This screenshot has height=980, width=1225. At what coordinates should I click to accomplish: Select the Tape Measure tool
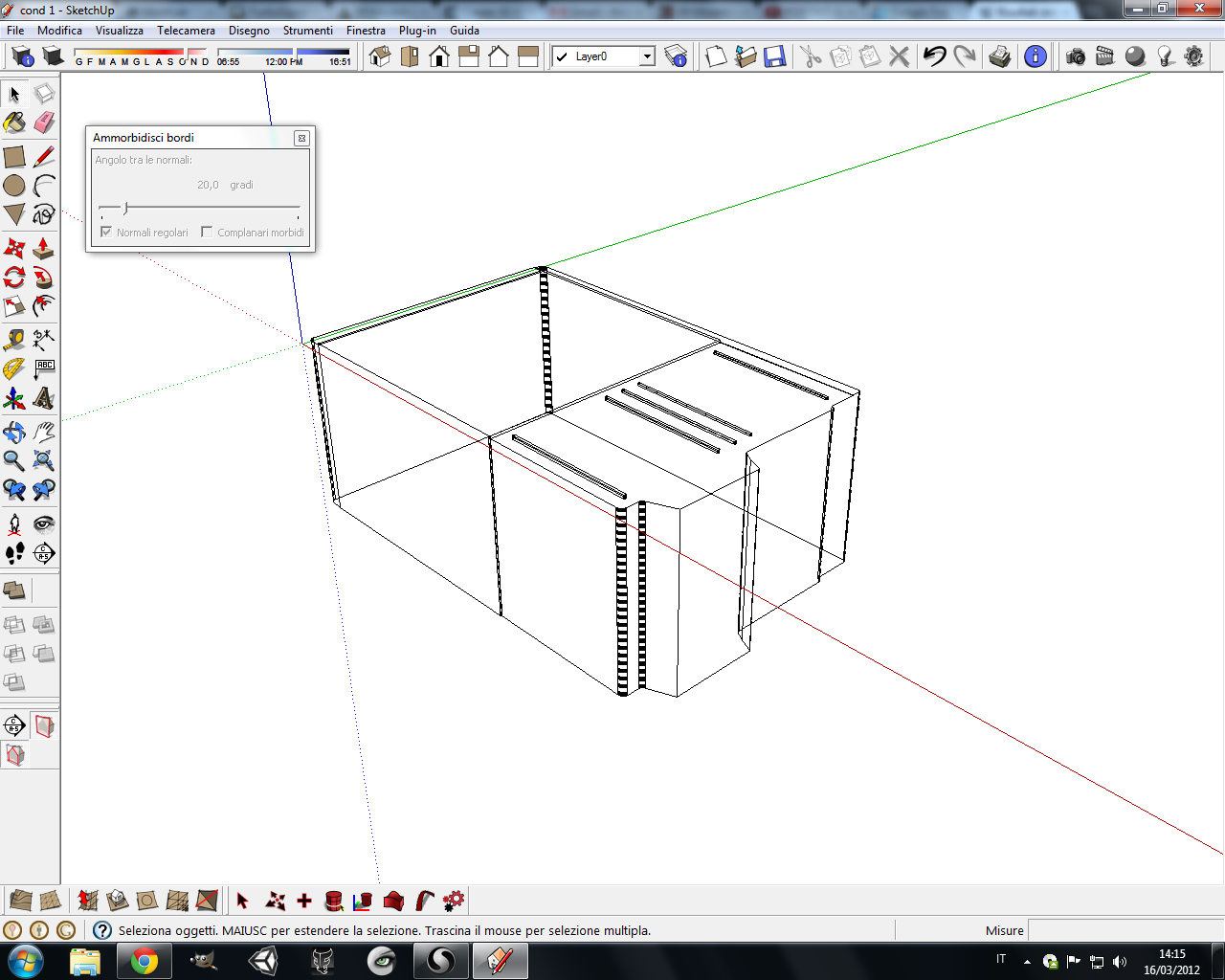(14, 339)
